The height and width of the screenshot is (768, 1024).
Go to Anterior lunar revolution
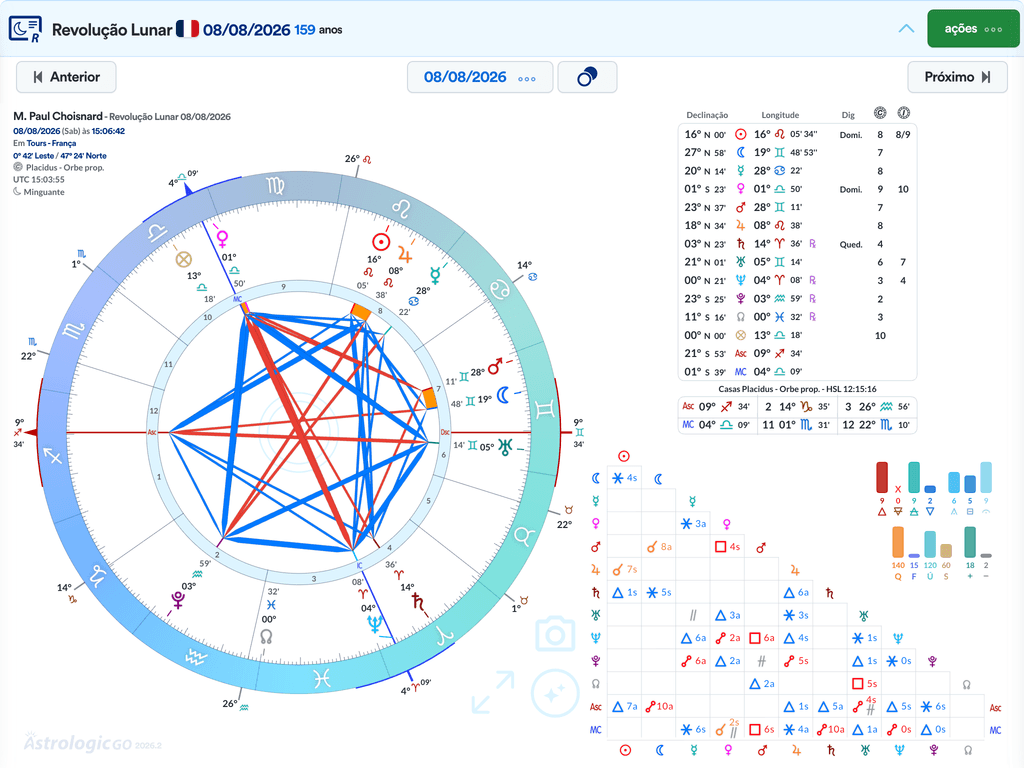point(67,77)
